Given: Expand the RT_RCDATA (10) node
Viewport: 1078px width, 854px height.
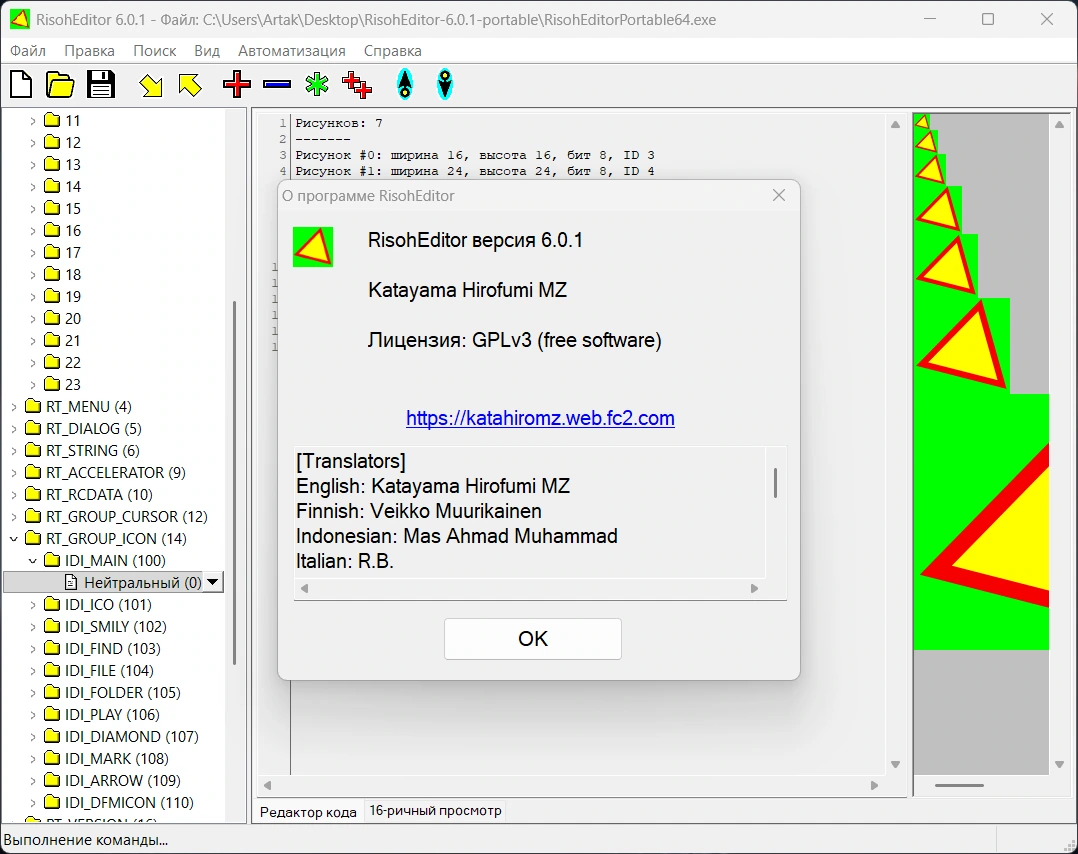Looking at the screenshot, I should 14,494.
